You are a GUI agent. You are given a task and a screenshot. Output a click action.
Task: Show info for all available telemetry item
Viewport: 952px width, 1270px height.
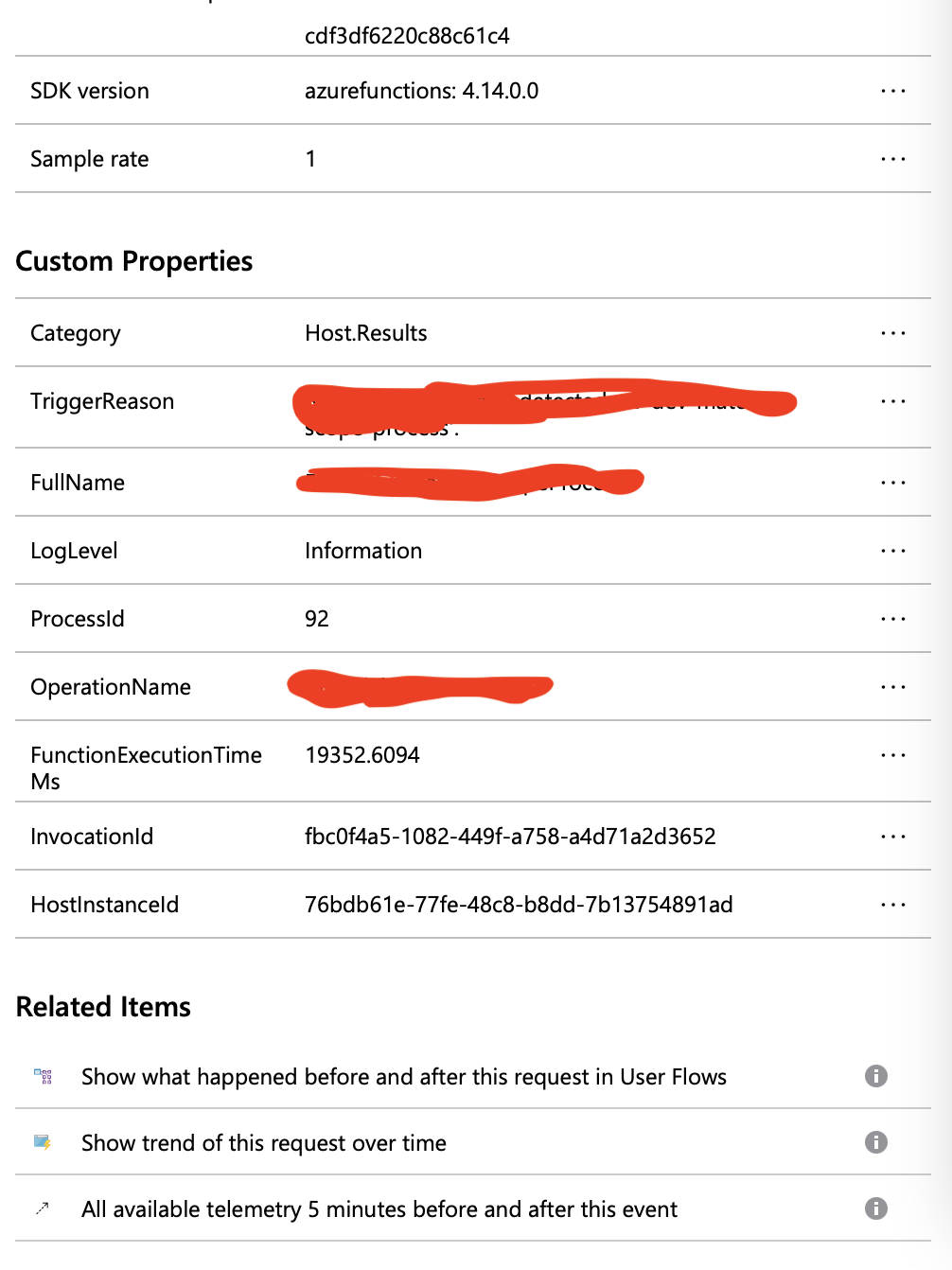pyautogui.click(x=876, y=1208)
